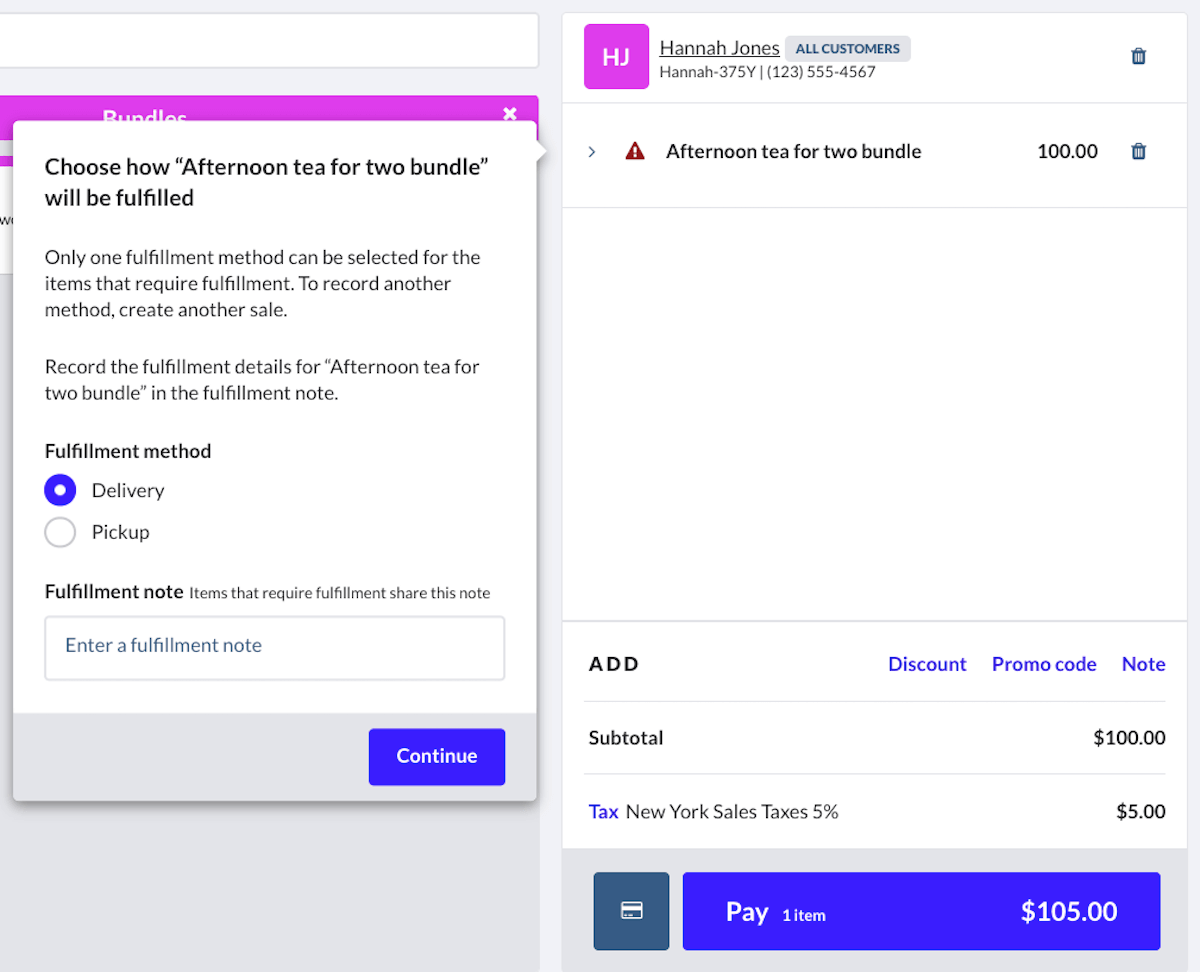Select the Pickup fulfillment method
This screenshot has width=1200, height=972.
click(x=60, y=532)
